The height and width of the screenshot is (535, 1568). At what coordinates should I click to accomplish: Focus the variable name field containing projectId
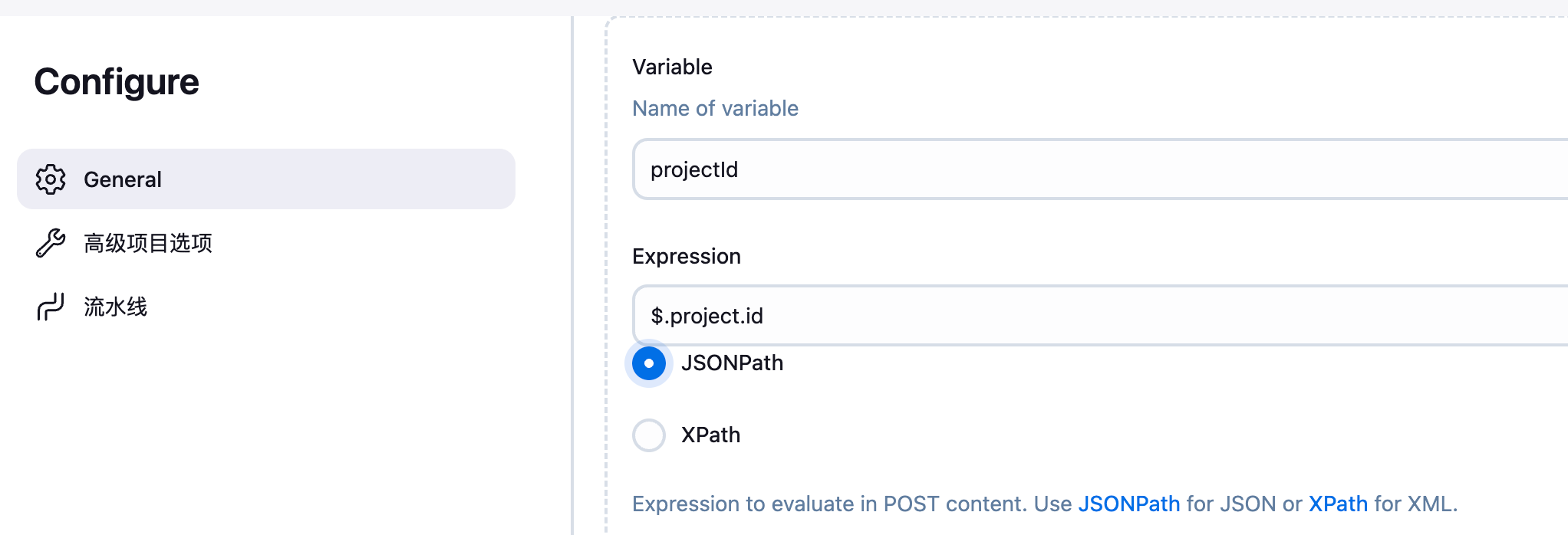(1074, 169)
